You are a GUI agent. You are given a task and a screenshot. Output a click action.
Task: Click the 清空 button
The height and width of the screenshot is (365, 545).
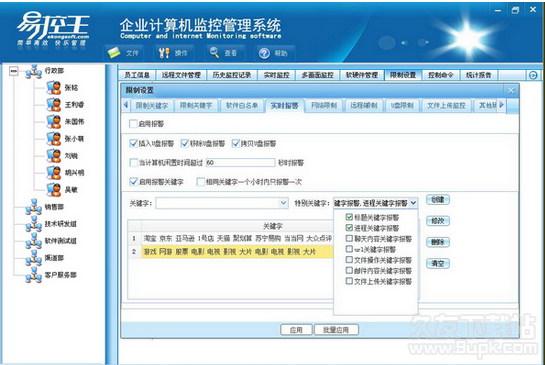[438, 264]
